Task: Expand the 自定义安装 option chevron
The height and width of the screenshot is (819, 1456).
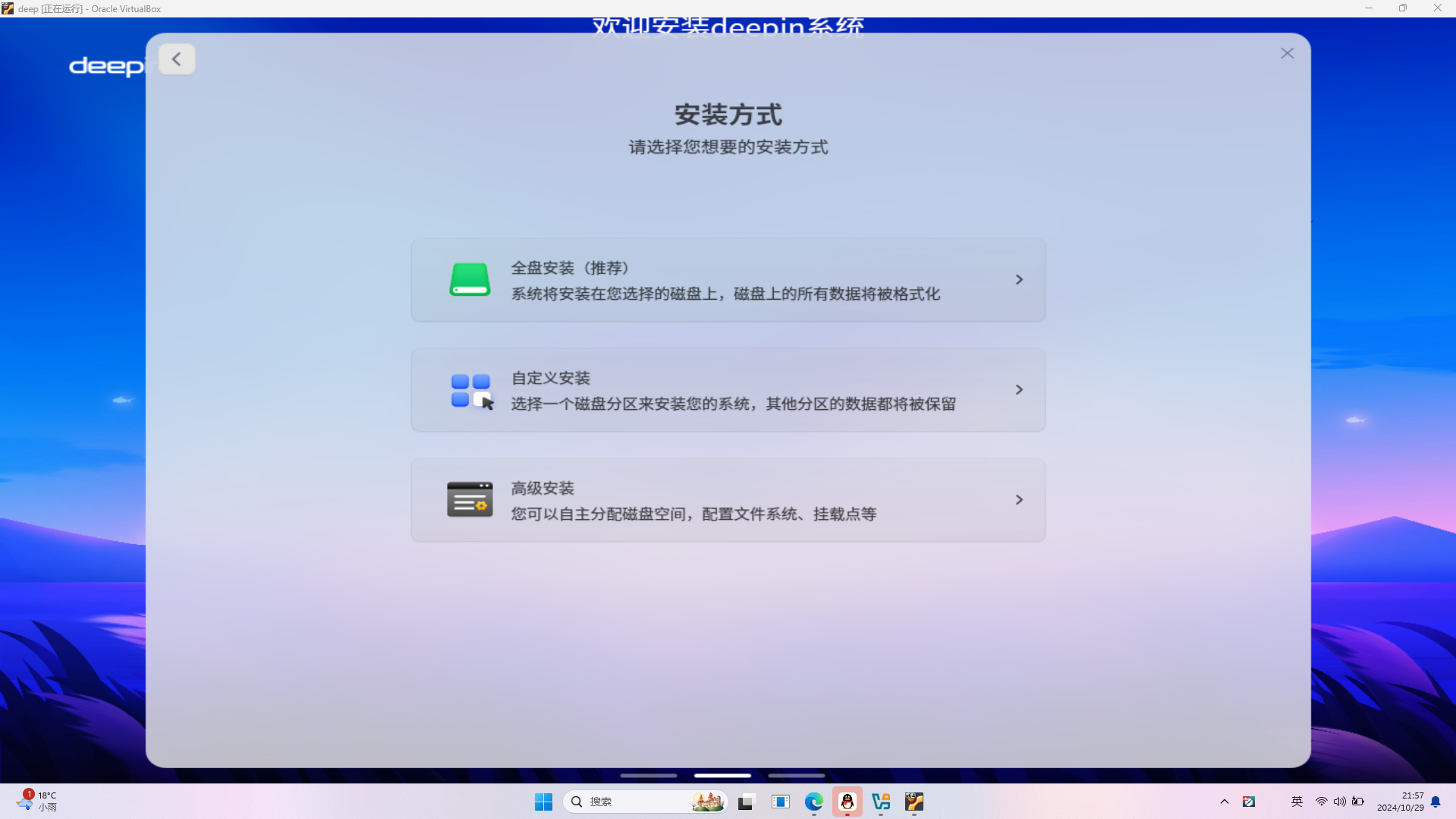Action: (x=1019, y=389)
